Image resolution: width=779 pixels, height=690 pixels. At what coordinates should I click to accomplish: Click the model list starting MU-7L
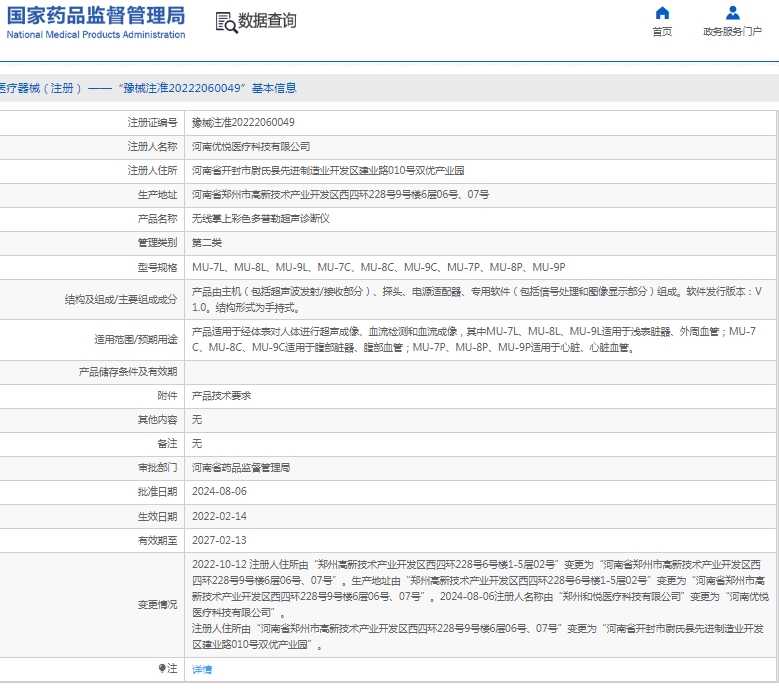pos(379,267)
